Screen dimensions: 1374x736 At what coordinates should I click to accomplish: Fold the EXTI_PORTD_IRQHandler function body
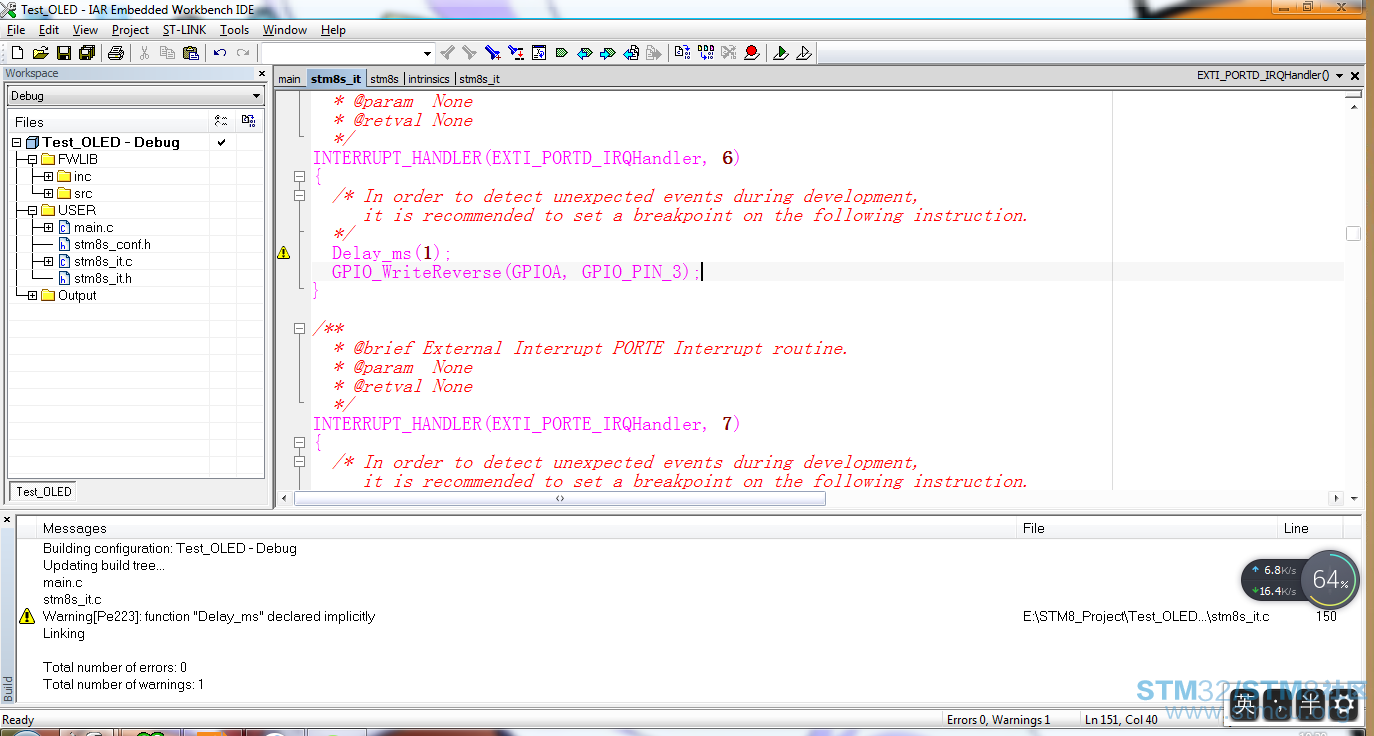click(x=299, y=177)
